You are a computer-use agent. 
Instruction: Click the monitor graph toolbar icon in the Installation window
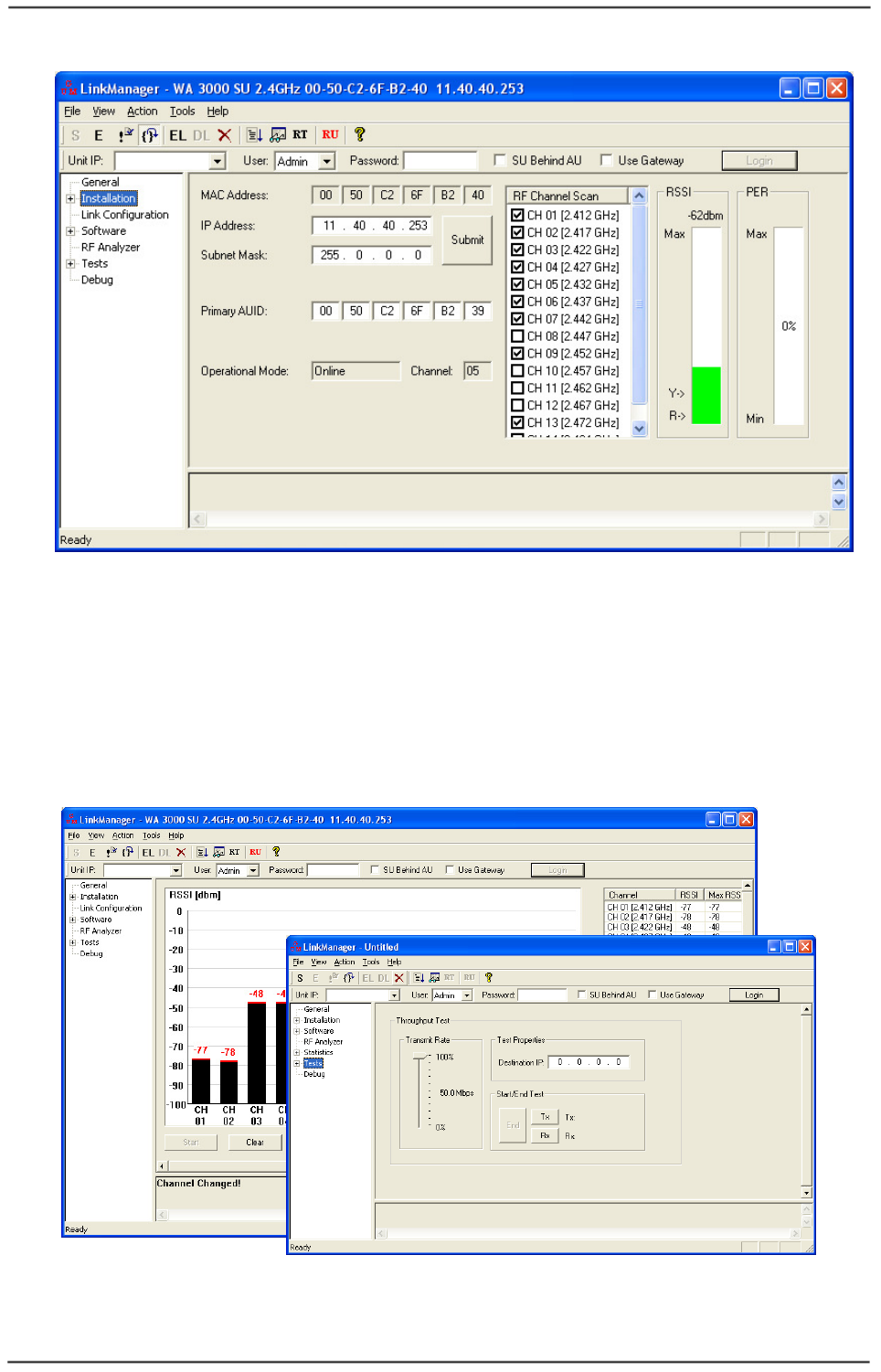[278, 135]
